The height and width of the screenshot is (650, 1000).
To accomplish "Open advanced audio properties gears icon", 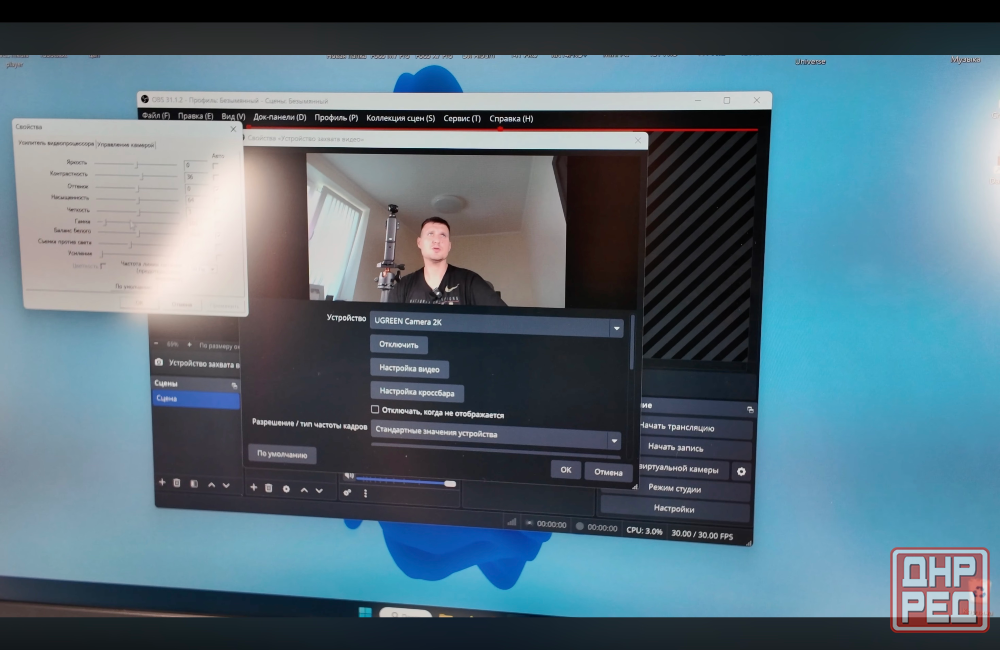I will coord(347,492).
